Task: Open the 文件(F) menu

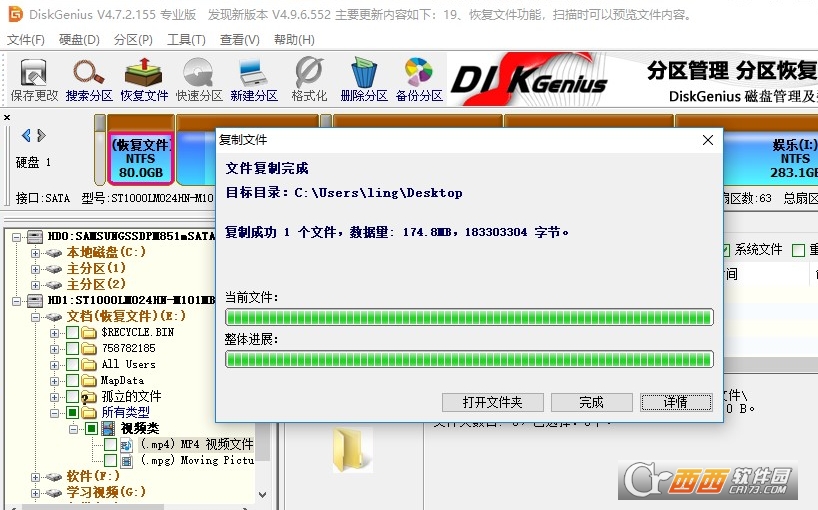Action: 26,40
